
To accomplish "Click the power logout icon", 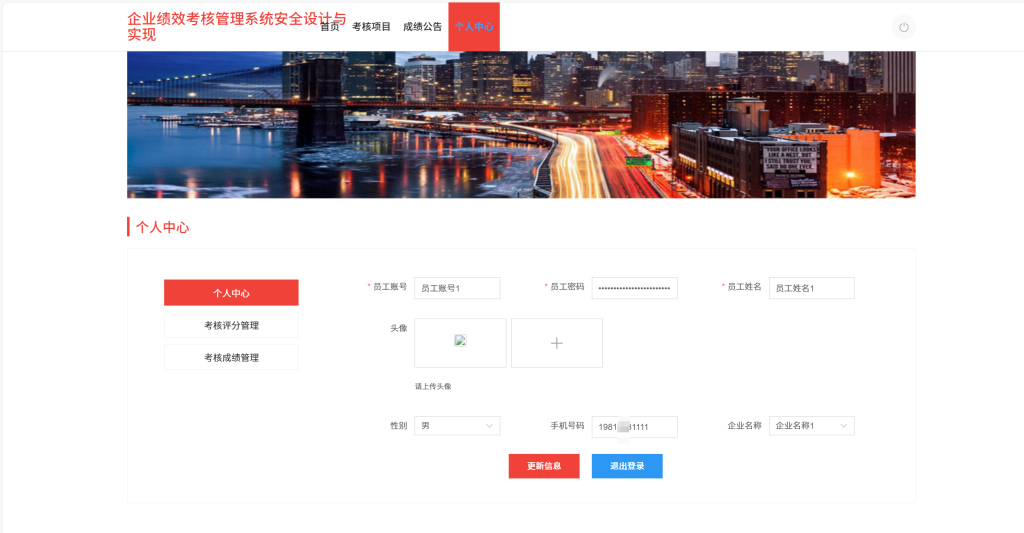I will 904,27.
